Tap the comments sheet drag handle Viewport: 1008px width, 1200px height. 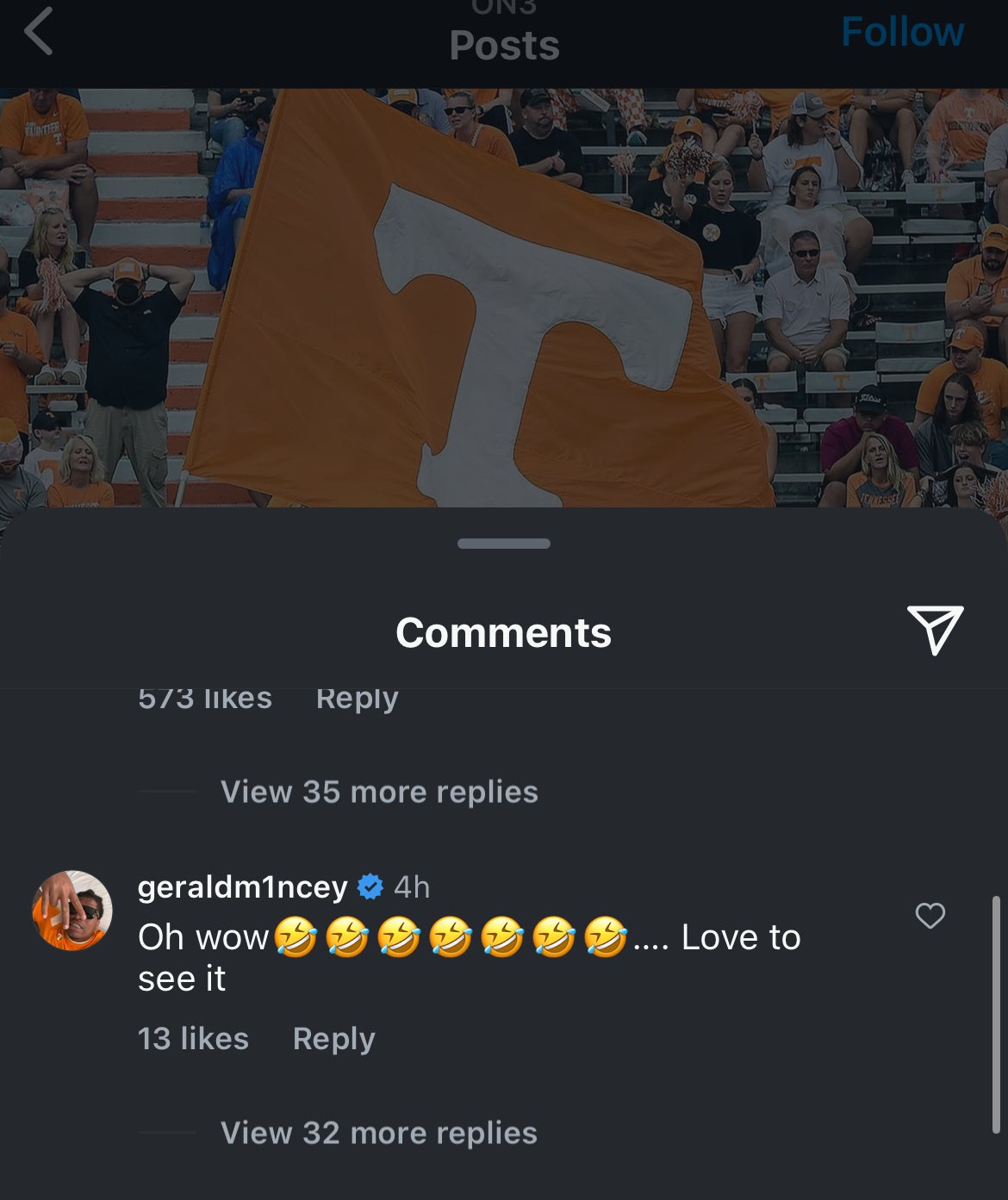click(x=504, y=544)
